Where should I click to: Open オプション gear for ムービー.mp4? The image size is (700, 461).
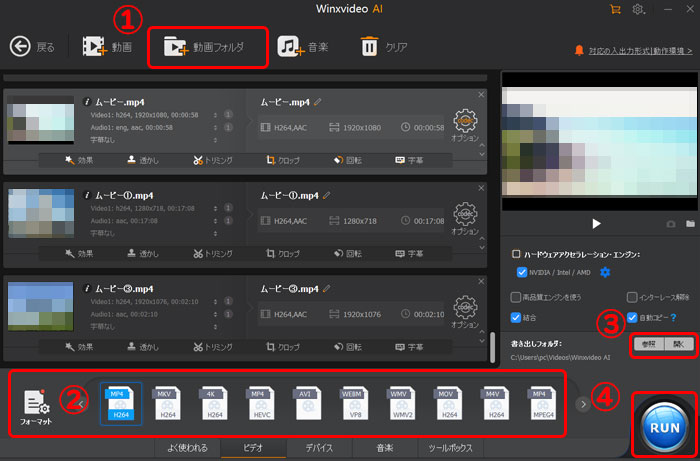[x=466, y=122]
